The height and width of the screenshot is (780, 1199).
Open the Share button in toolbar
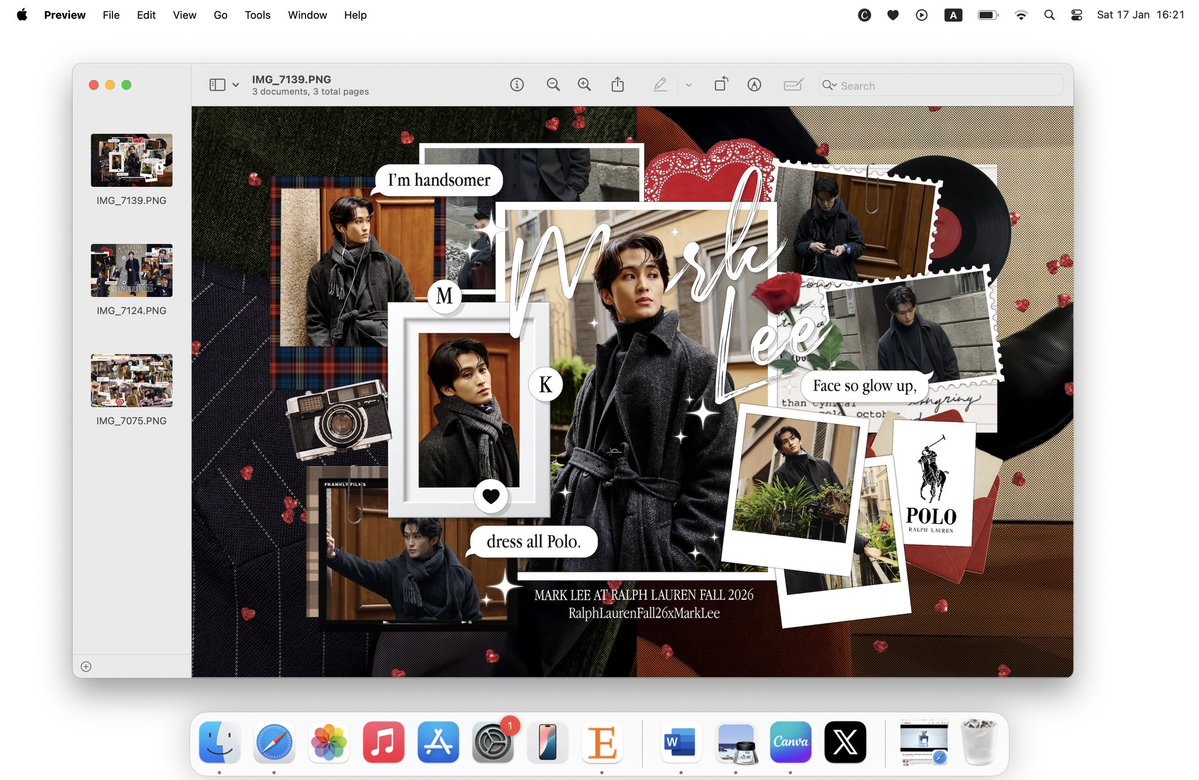pos(618,85)
